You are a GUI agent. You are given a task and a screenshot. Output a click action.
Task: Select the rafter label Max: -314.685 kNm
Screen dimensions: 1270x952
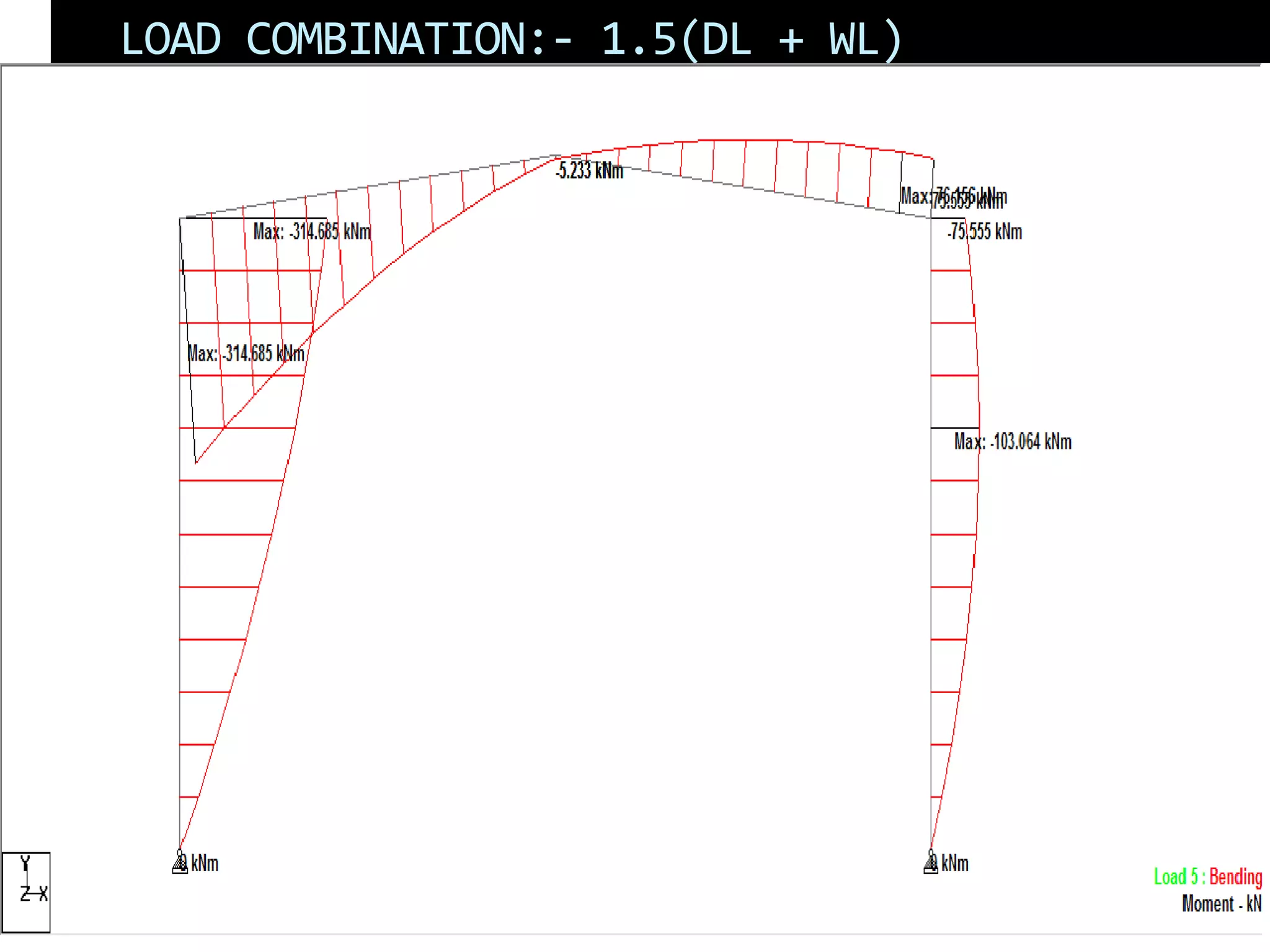312,232
